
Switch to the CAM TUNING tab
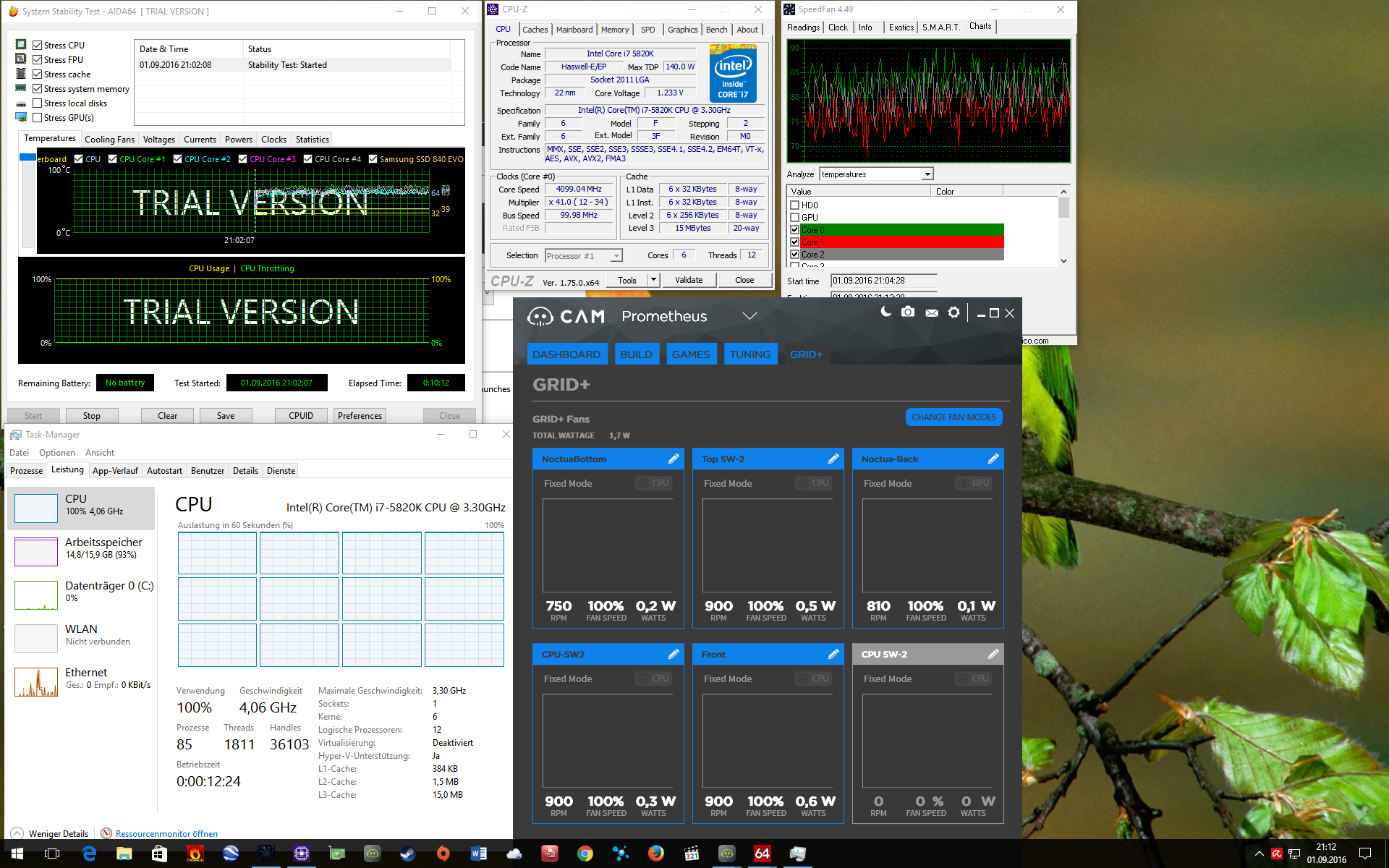click(749, 354)
